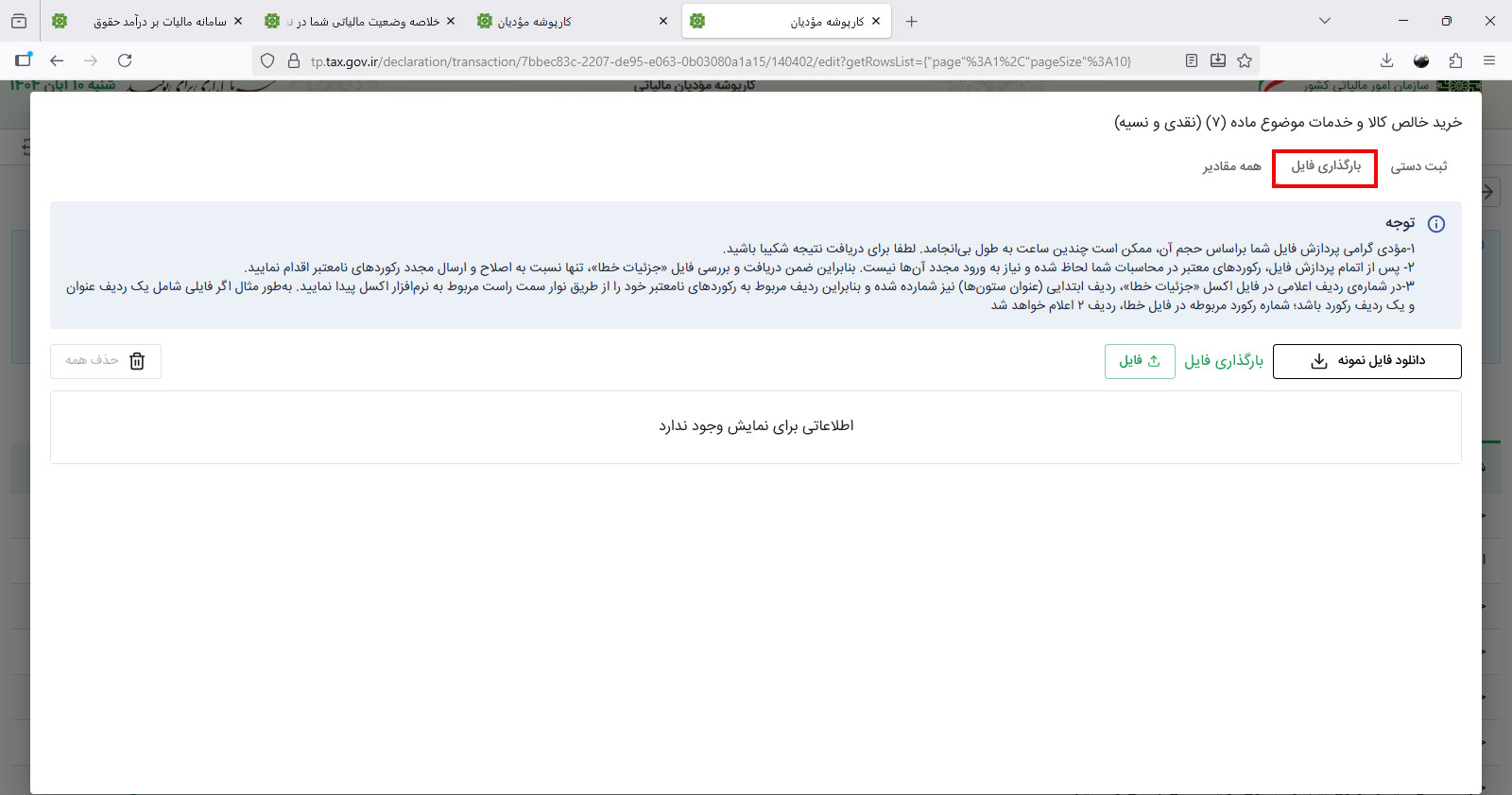Select the بارگذاری فایل tab

point(1325,166)
